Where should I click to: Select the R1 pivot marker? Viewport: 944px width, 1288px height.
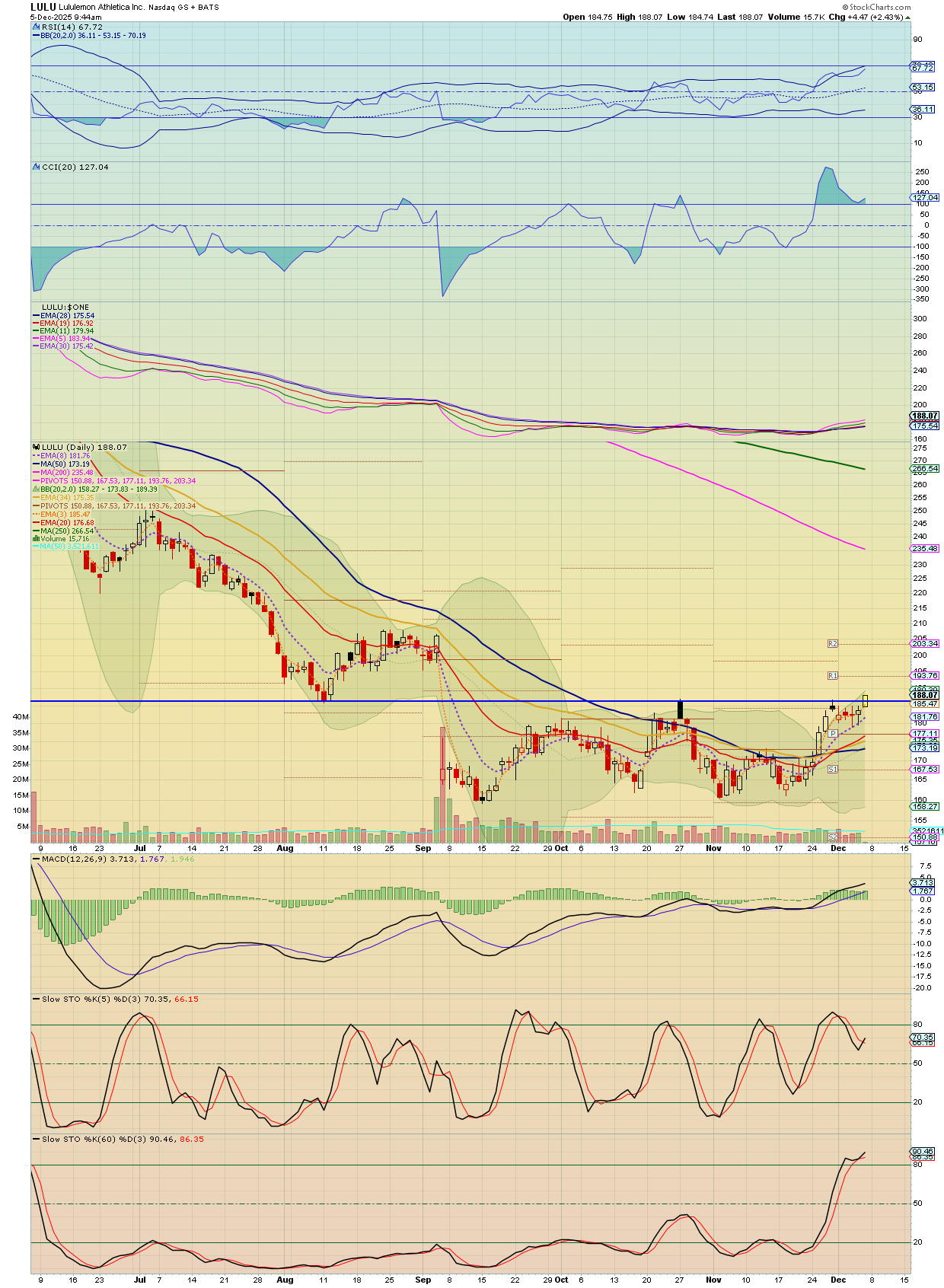tap(832, 676)
